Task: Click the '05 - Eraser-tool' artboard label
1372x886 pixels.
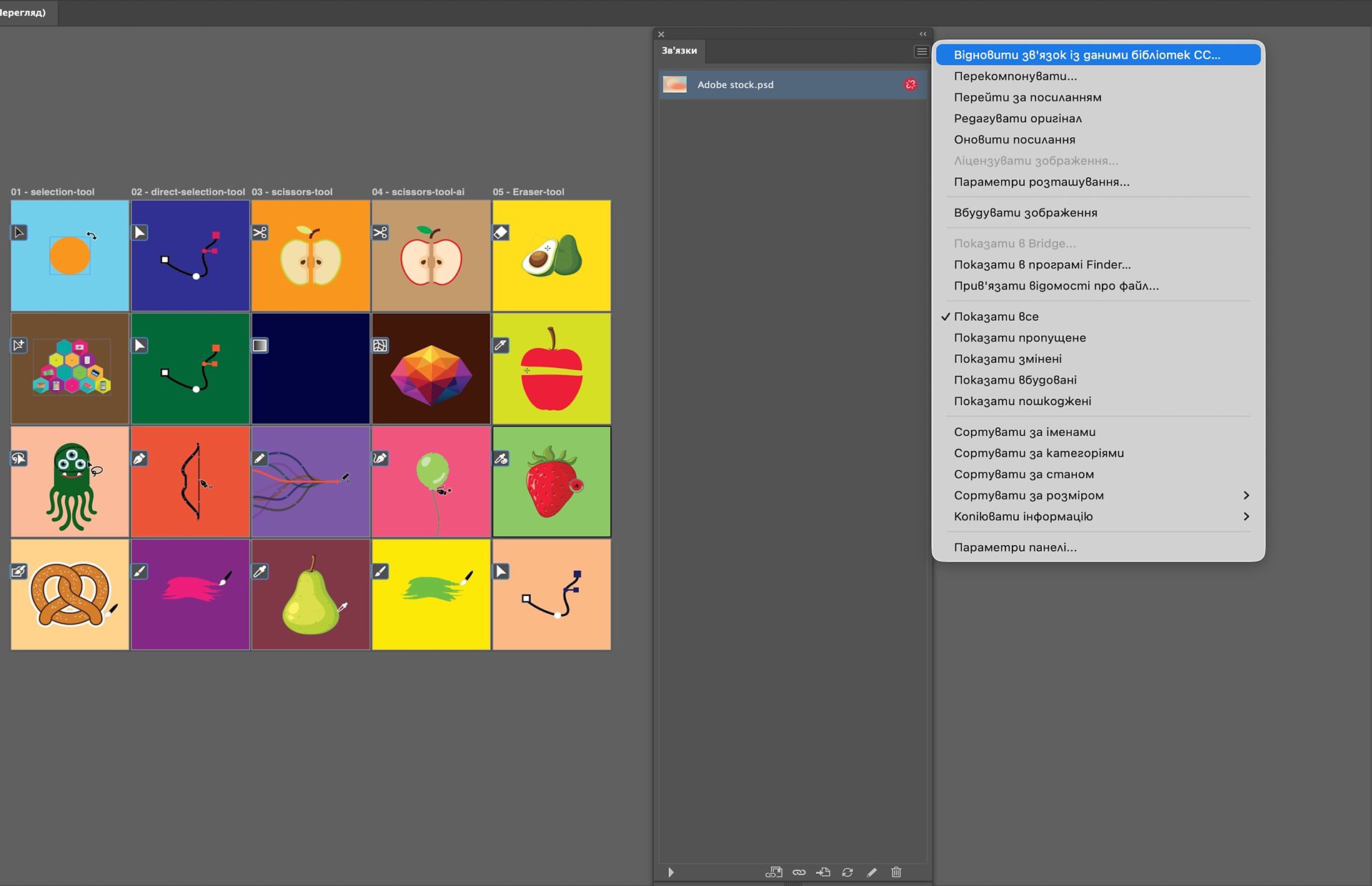Action: point(528,192)
